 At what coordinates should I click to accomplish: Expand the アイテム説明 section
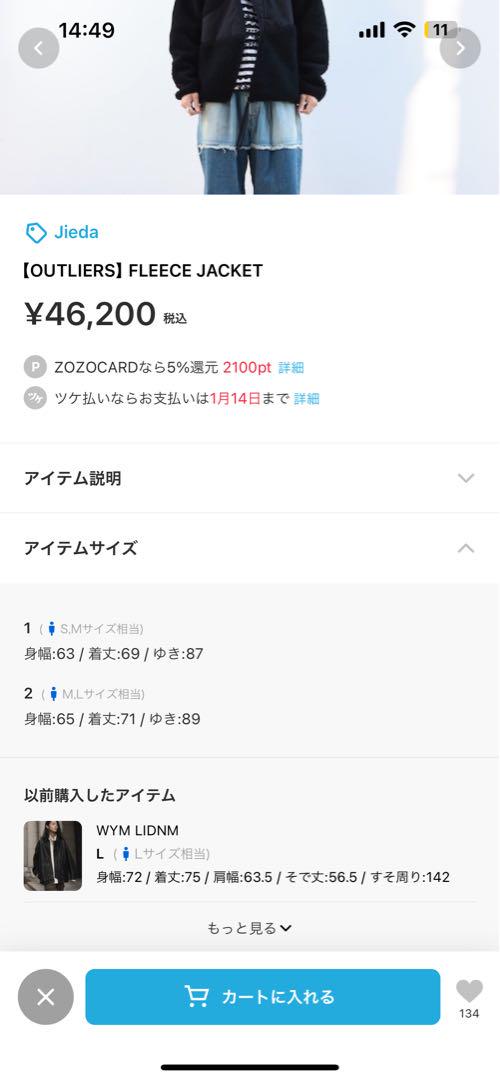(250, 478)
